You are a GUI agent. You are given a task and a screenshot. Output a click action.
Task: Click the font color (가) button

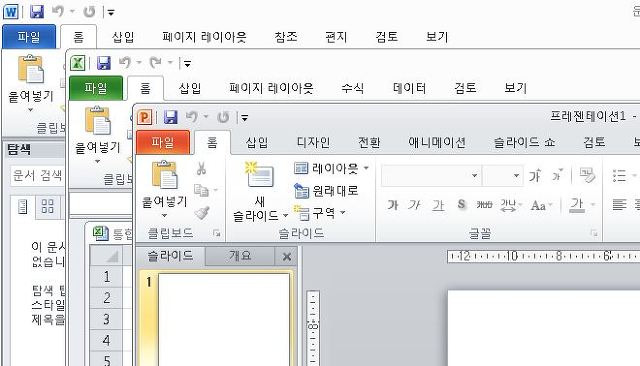(577, 205)
